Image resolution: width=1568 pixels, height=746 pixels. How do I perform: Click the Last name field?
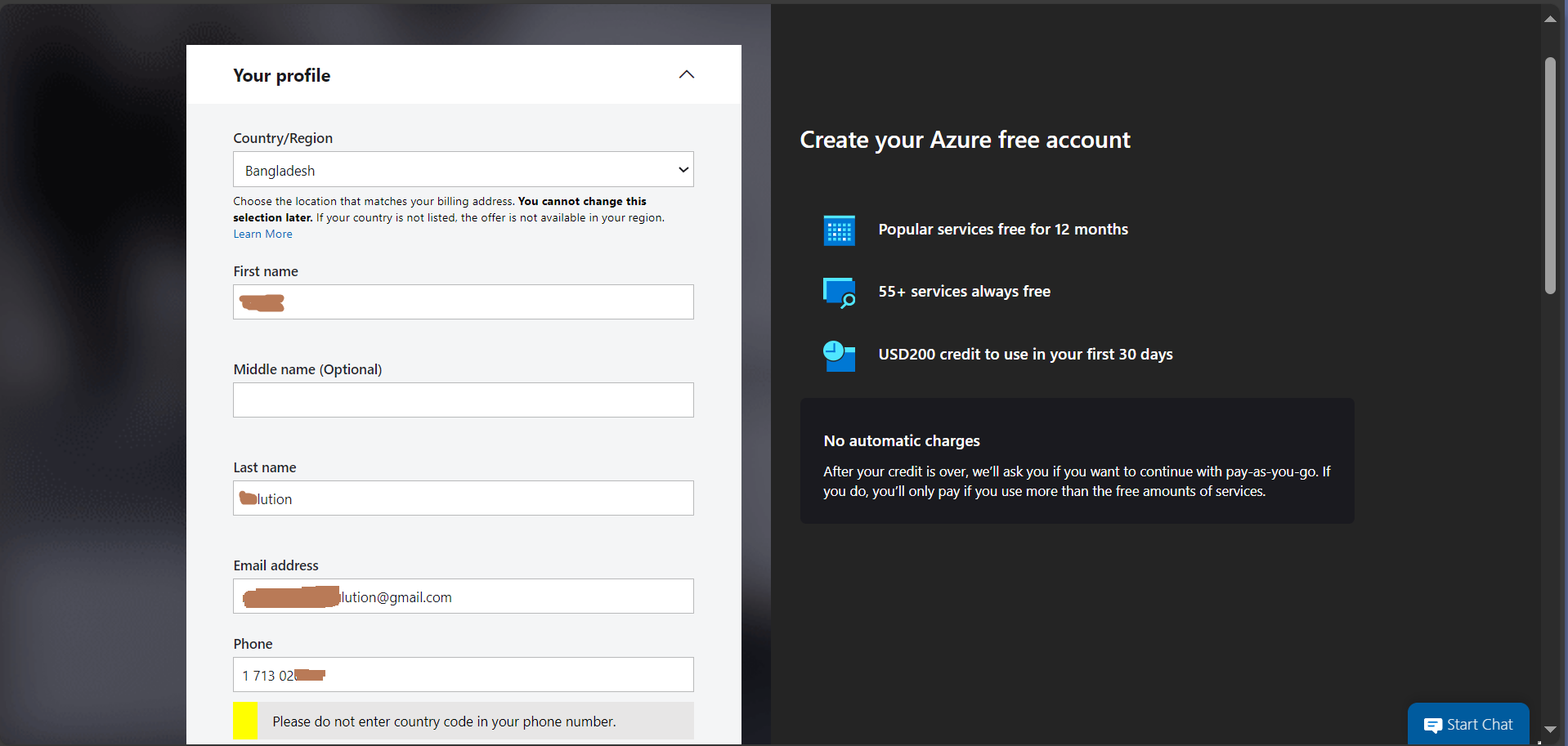463,498
